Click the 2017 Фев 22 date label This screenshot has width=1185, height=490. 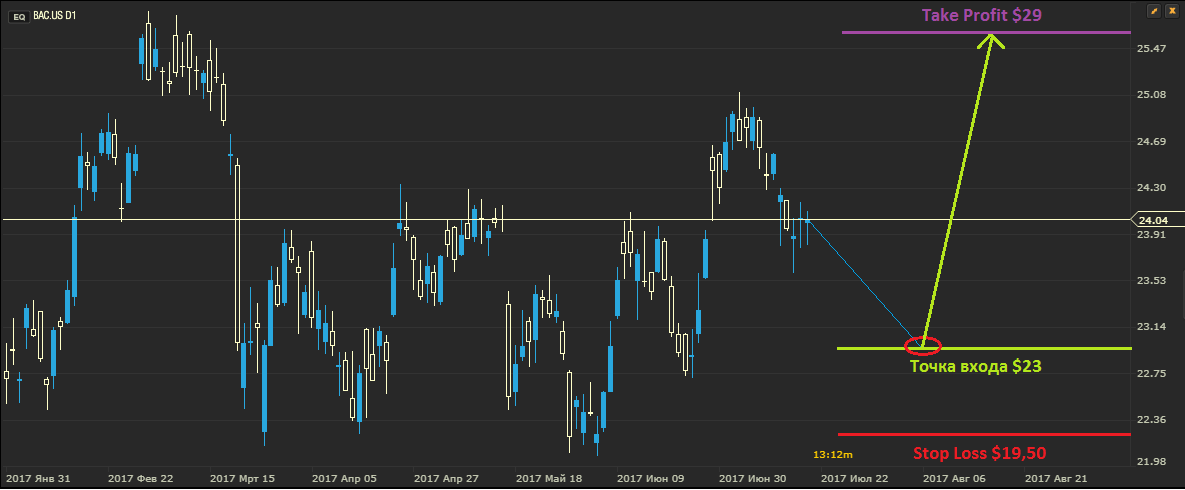coord(140,479)
